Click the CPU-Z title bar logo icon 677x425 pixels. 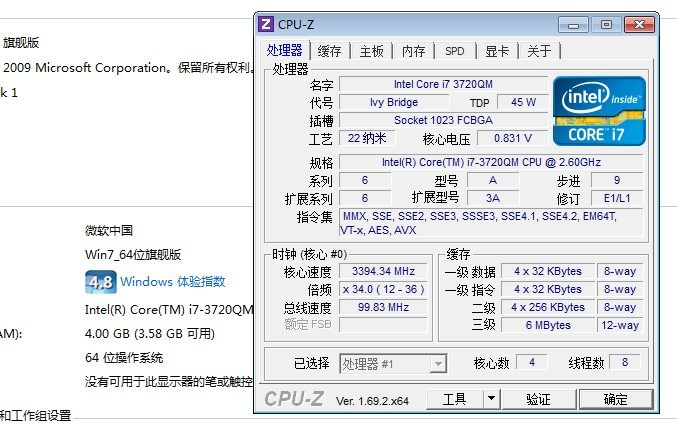click(x=266, y=24)
